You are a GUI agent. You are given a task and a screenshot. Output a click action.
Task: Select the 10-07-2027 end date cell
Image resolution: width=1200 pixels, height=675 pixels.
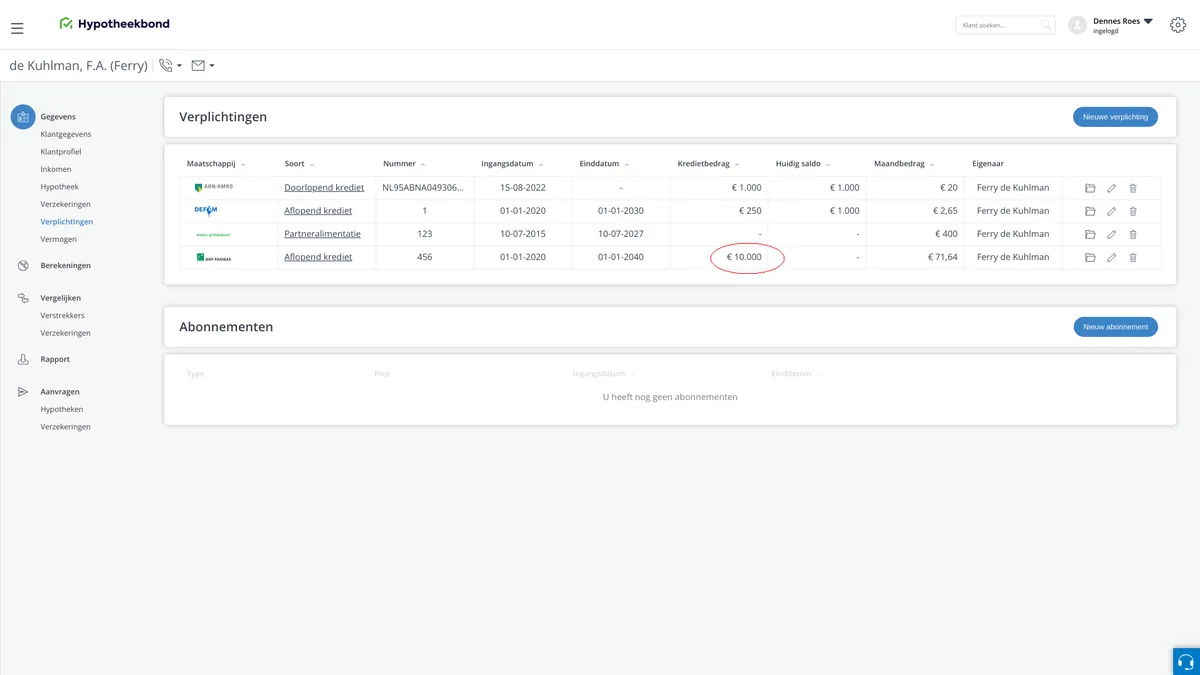[x=621, y=234]
